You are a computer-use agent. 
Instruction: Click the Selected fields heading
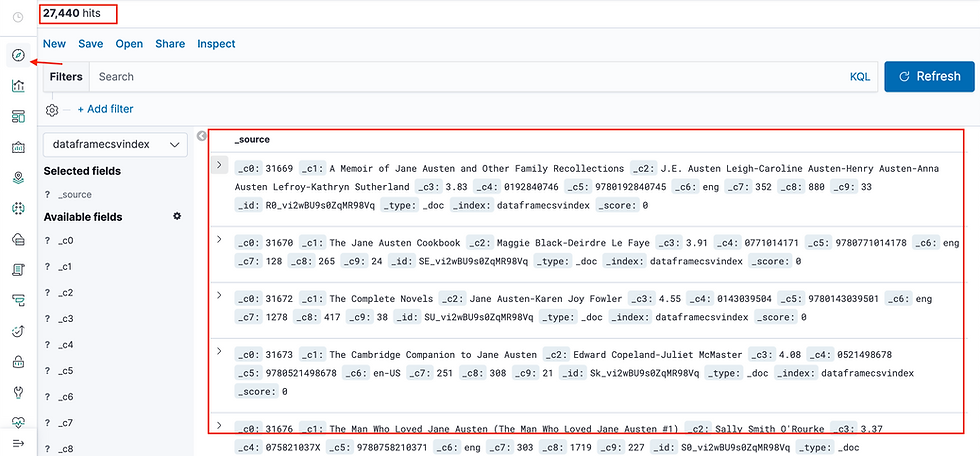[x=82, y=171]
